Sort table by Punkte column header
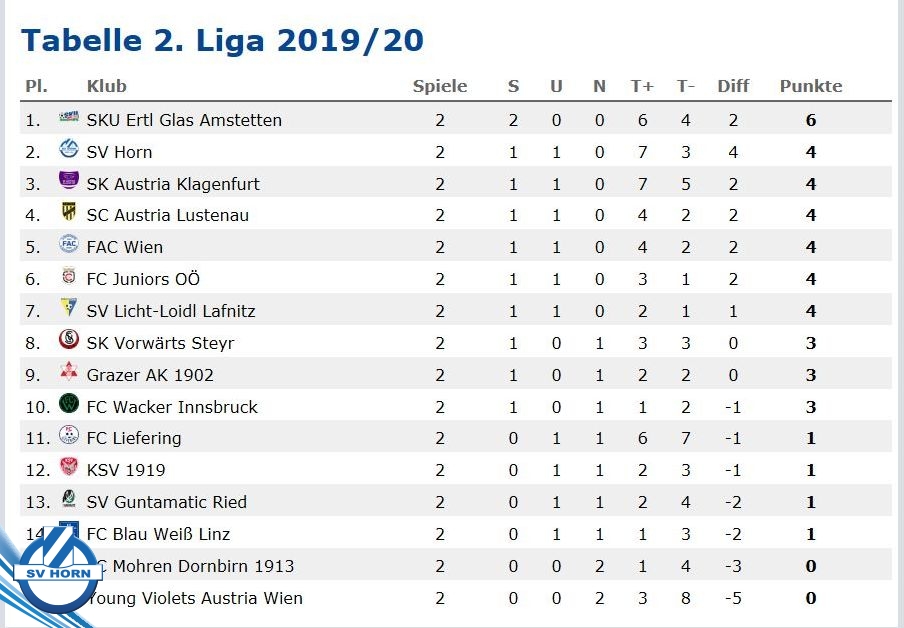The image size is (904, 628). (x=811, y=86)
